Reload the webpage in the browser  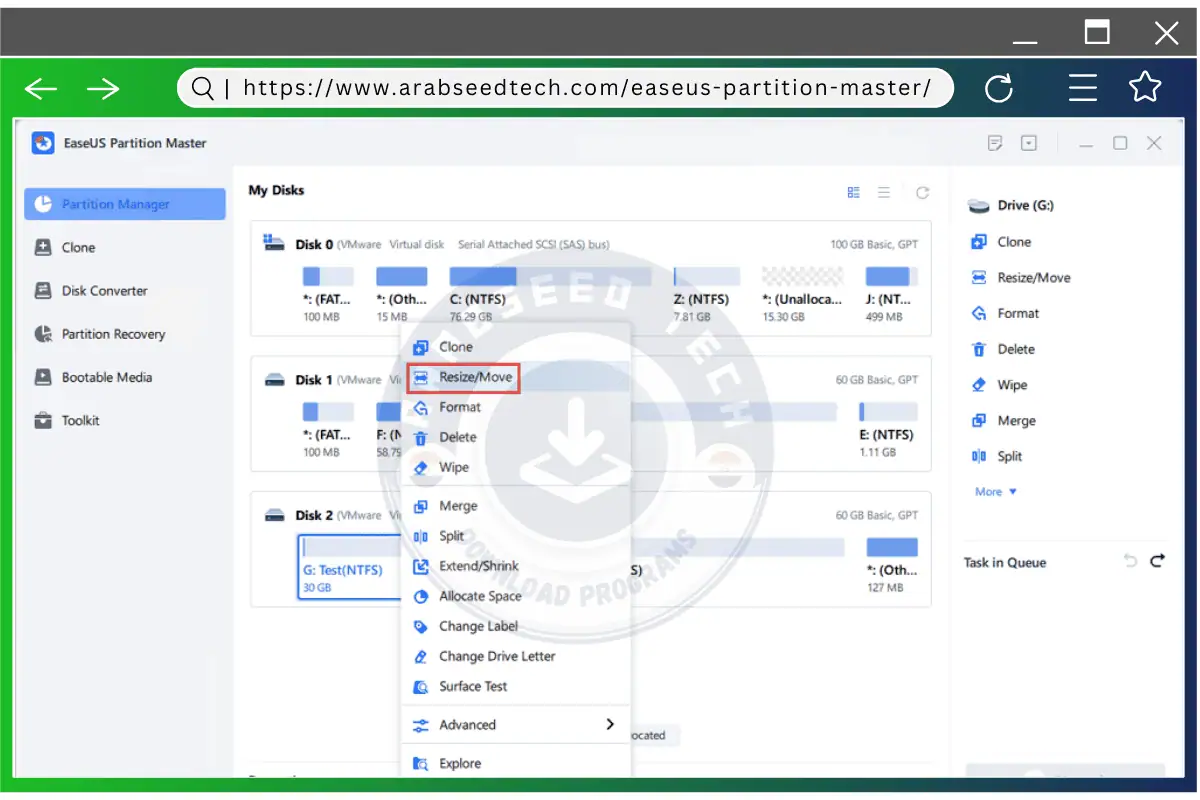[x=999, y=88]
